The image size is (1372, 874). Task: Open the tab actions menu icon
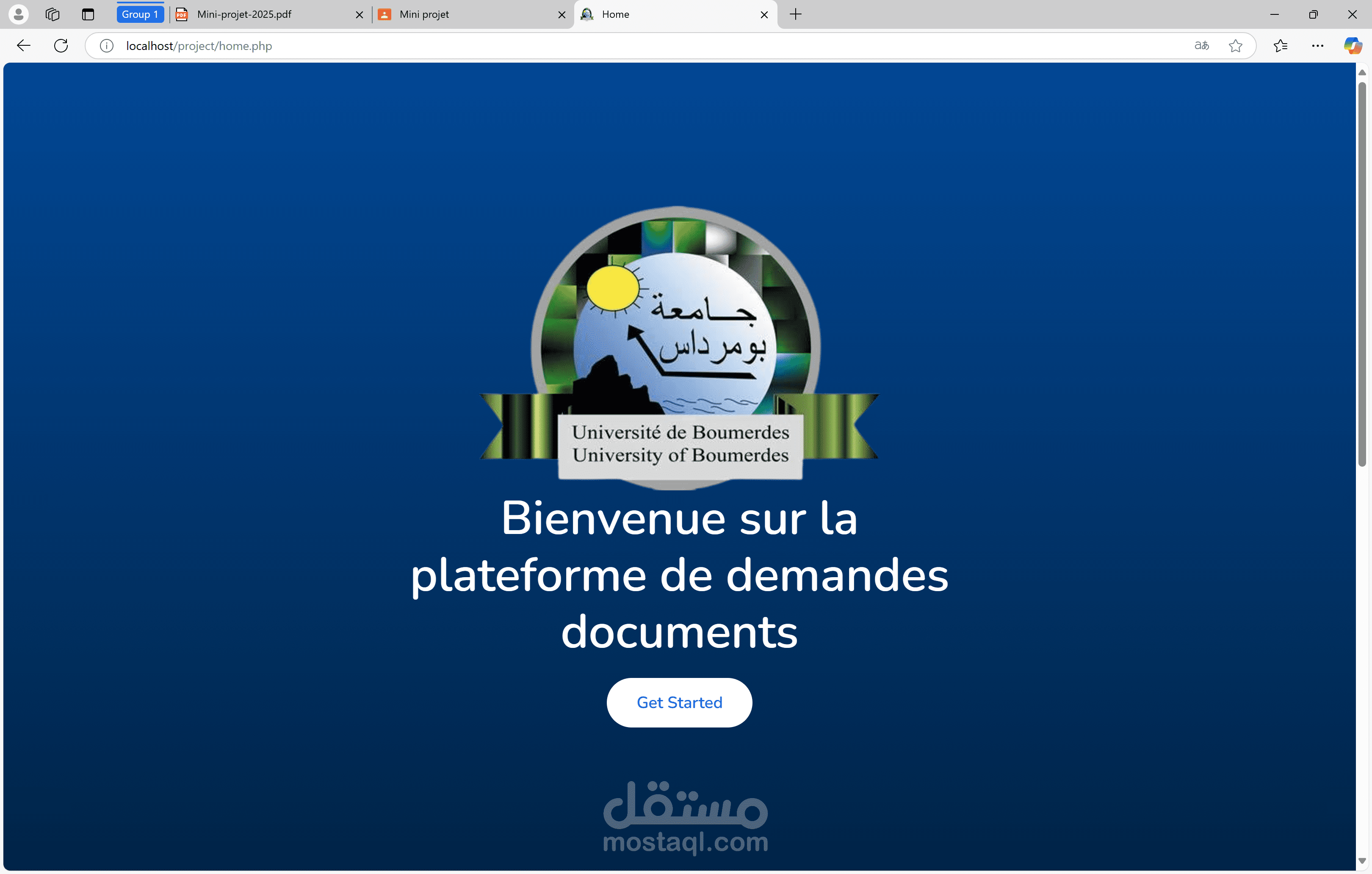coord(88,14)
